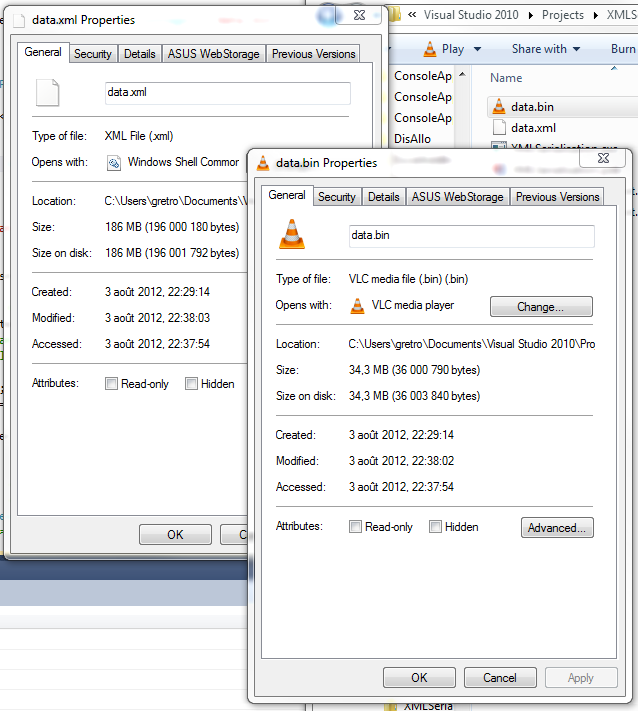Check Read-only in data.xml Properties
638x711 pixels.
pos(111,384)
